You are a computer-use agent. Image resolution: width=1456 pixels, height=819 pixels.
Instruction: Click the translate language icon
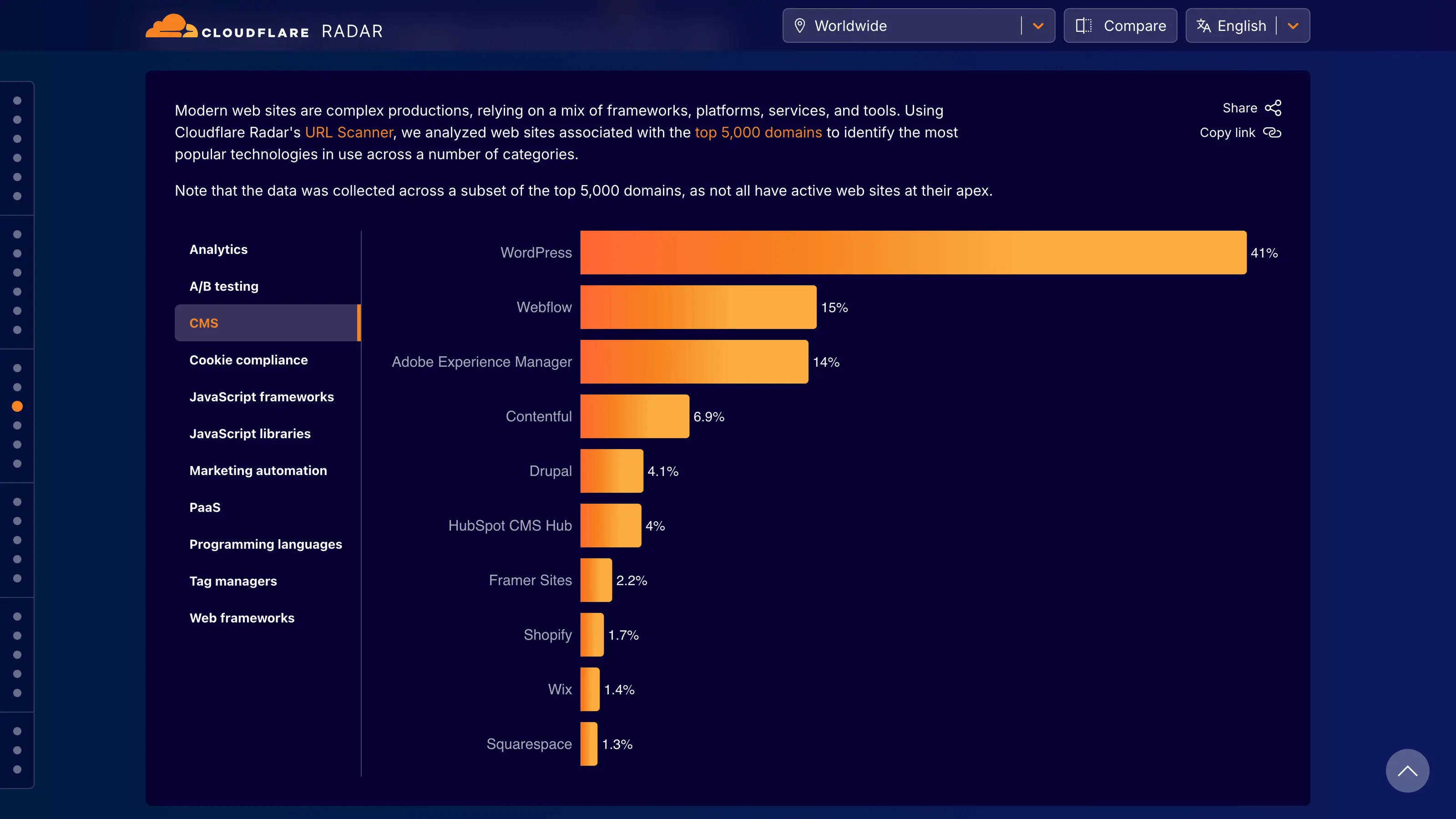[1204, 25]
